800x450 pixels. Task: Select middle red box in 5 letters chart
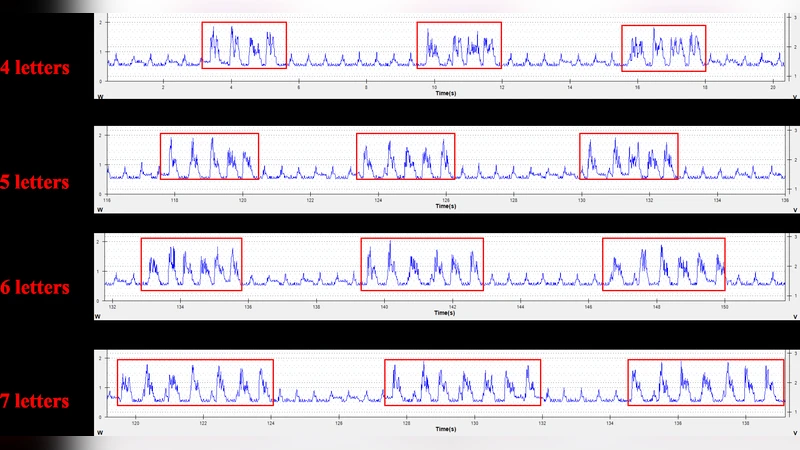tap(405, 156)
